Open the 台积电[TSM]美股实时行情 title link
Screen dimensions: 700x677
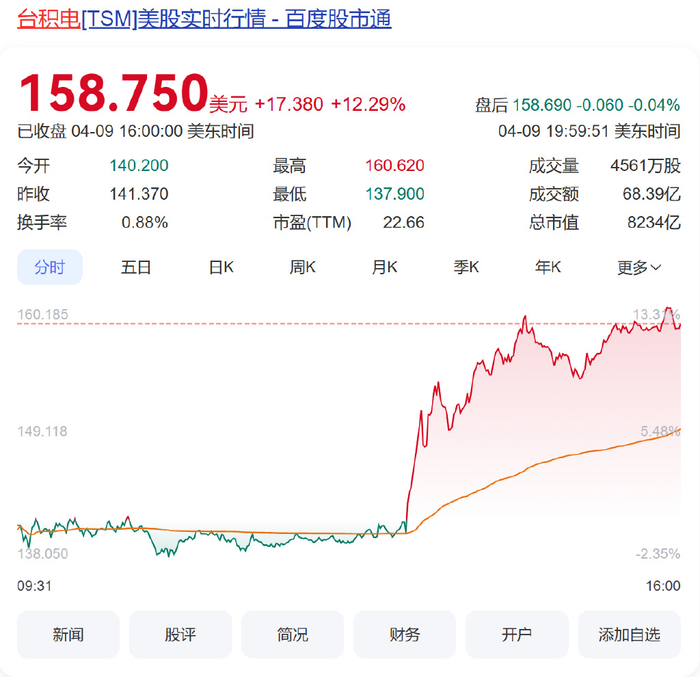204,20
